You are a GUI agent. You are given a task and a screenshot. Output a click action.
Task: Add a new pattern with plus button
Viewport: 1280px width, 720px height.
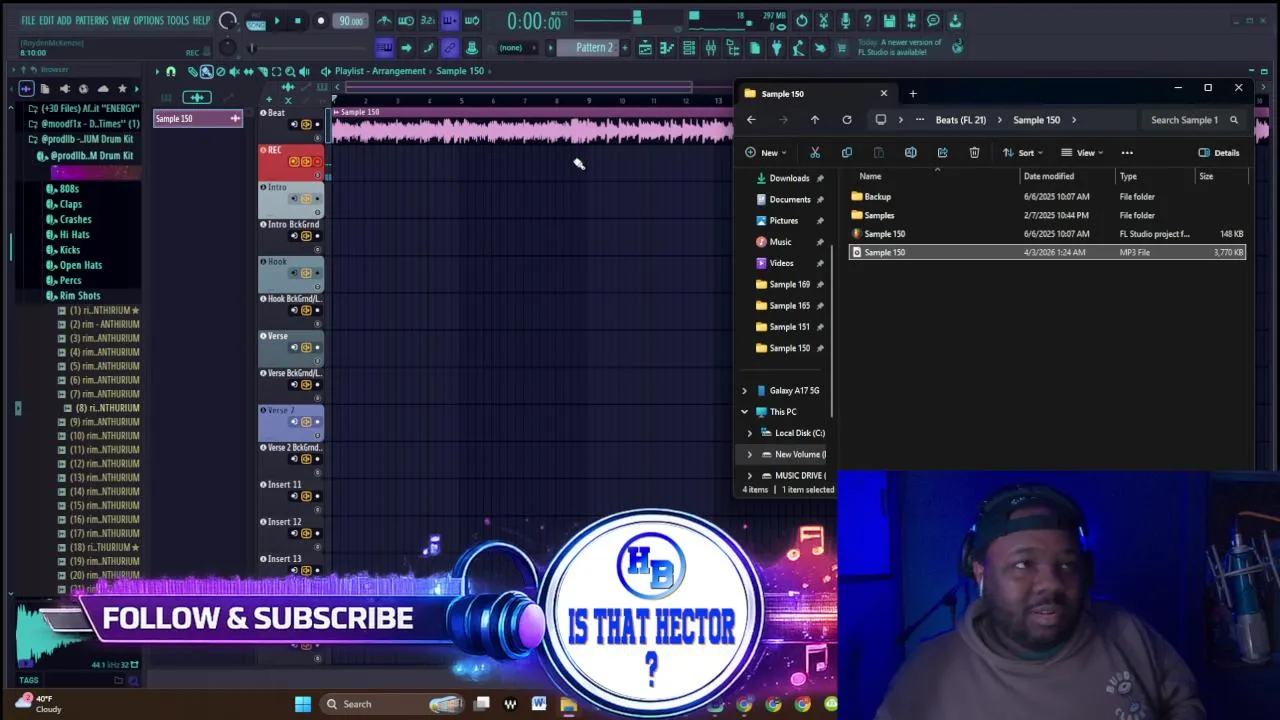(625, 48)
